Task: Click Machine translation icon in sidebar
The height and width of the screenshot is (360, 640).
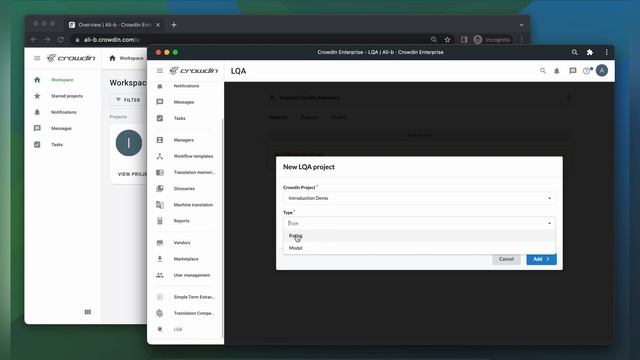Action: click(x=160, y=205)
